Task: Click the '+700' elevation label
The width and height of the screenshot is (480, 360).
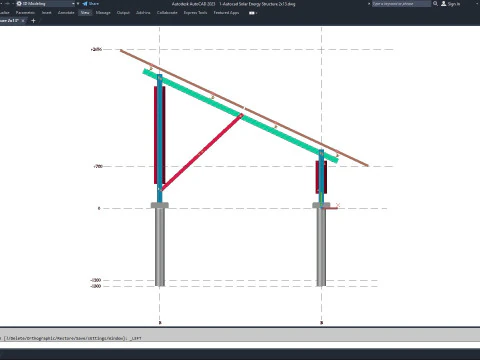Action: (x=98, y=166)
